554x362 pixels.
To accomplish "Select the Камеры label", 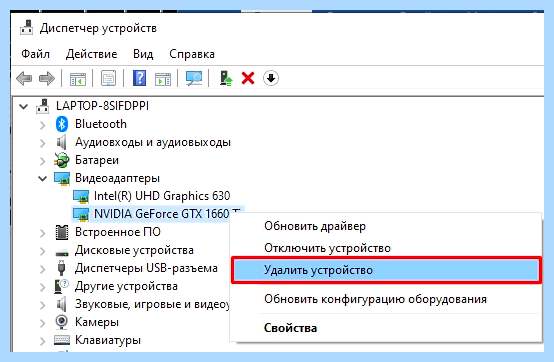I will 97,322.
